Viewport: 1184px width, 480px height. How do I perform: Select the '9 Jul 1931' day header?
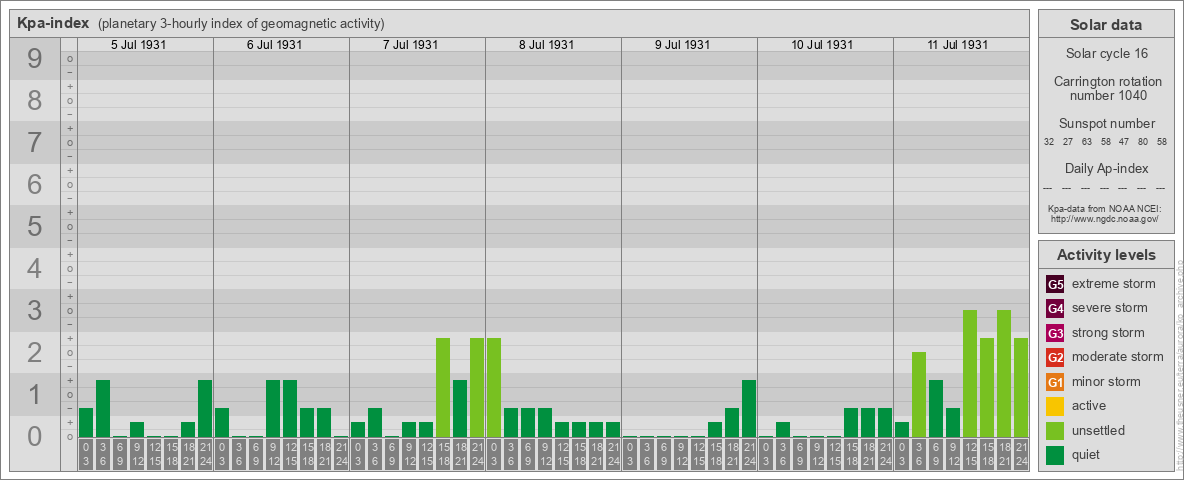click(682, 45)
